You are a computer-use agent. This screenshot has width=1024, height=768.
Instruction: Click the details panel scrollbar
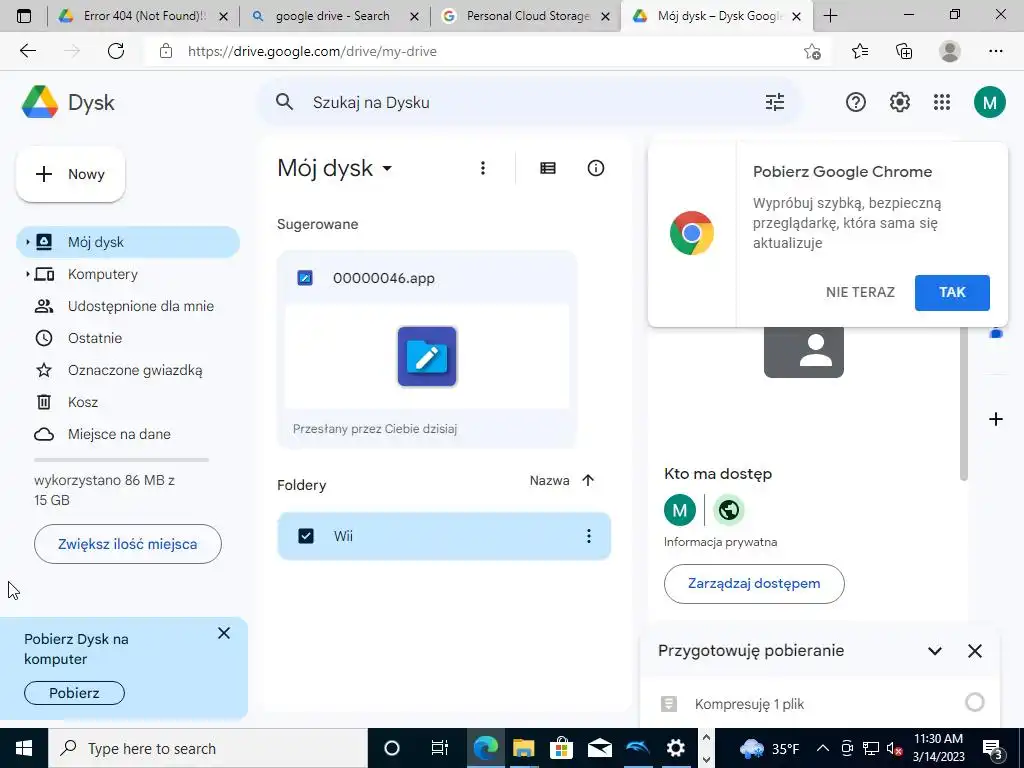[x=963, y=404]
